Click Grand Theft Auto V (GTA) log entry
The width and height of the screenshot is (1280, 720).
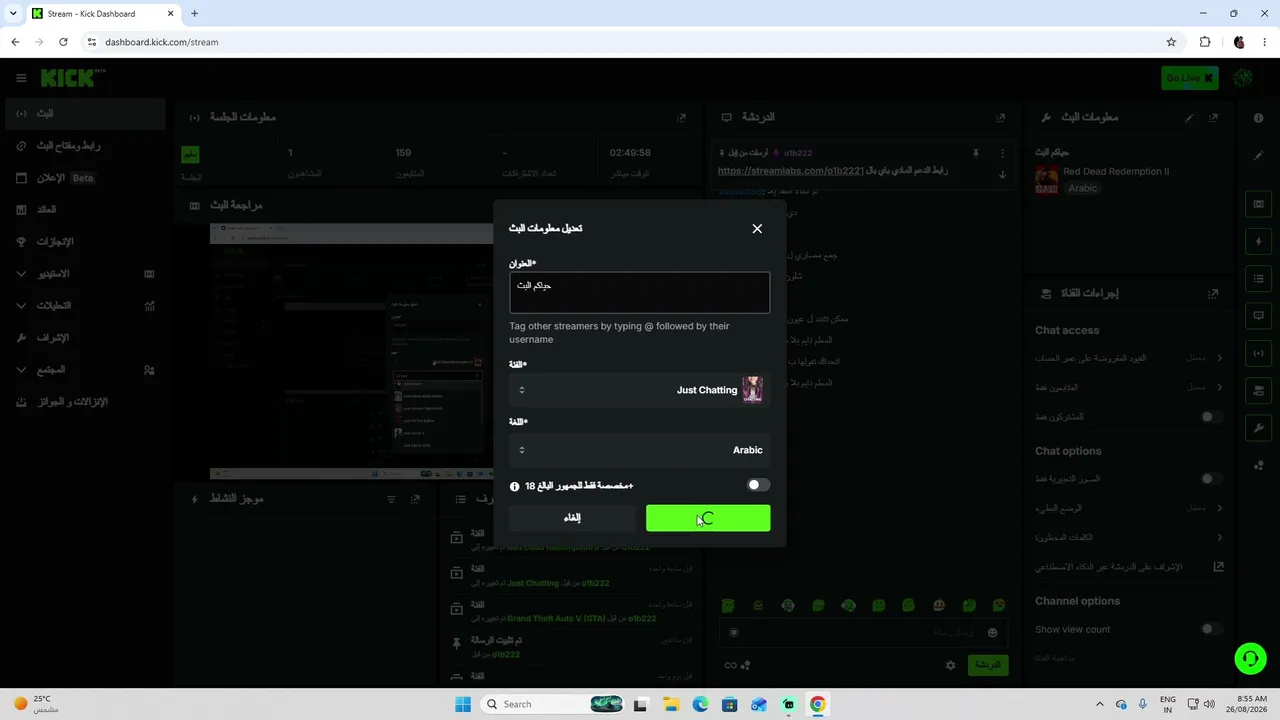pos(566,618)
